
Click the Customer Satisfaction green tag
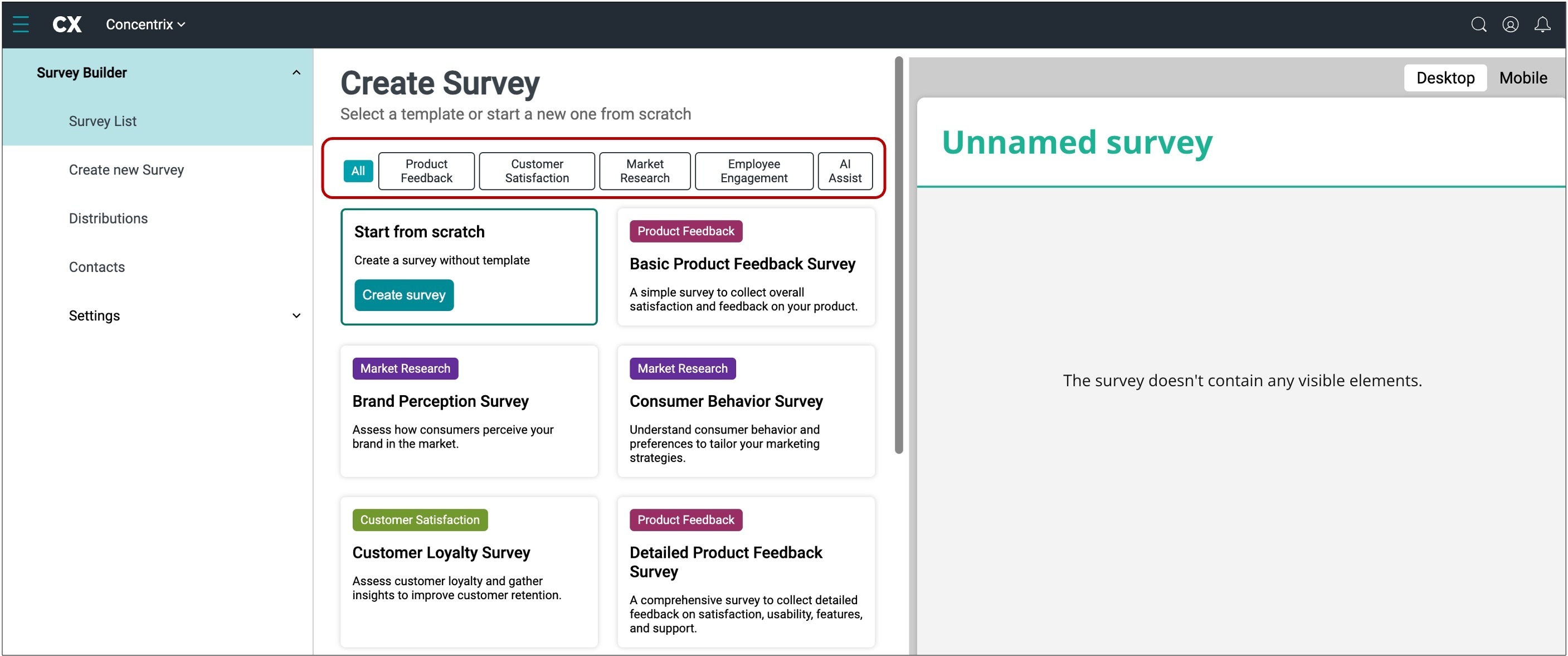(x=420, y=519)
